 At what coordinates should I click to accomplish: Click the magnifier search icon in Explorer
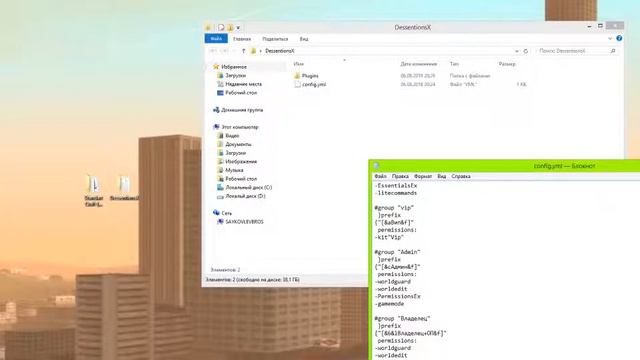tap(613, 51)
